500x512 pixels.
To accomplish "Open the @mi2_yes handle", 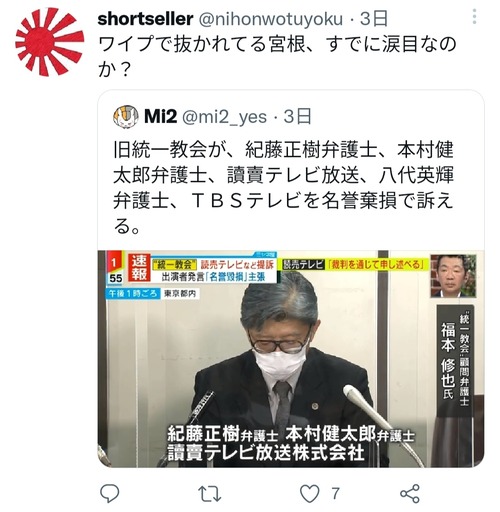I will click(x=224, y=117).
